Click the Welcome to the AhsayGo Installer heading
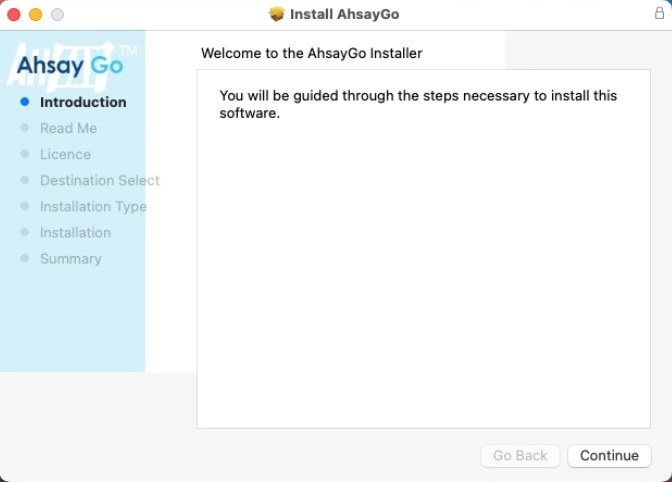The width and height of the screenshot is (672, 482). click(312, 53)
